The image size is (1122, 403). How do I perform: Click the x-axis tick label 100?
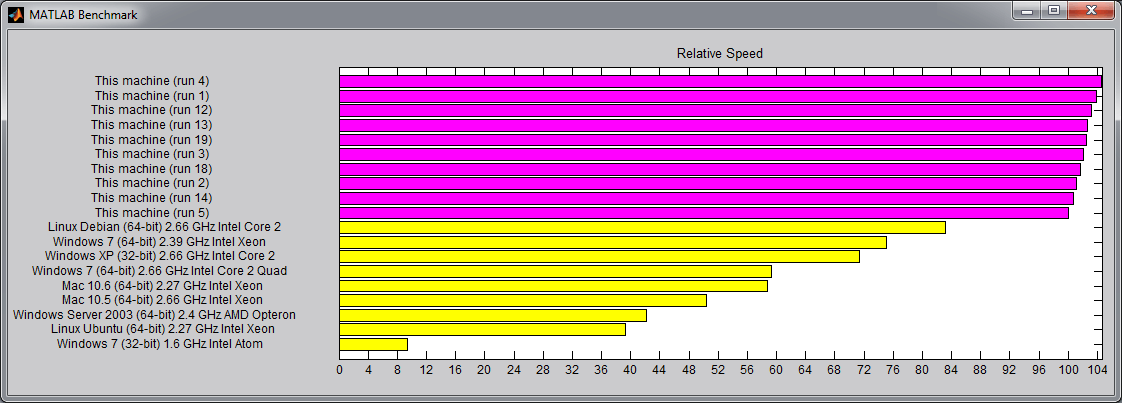point(1068,370)
